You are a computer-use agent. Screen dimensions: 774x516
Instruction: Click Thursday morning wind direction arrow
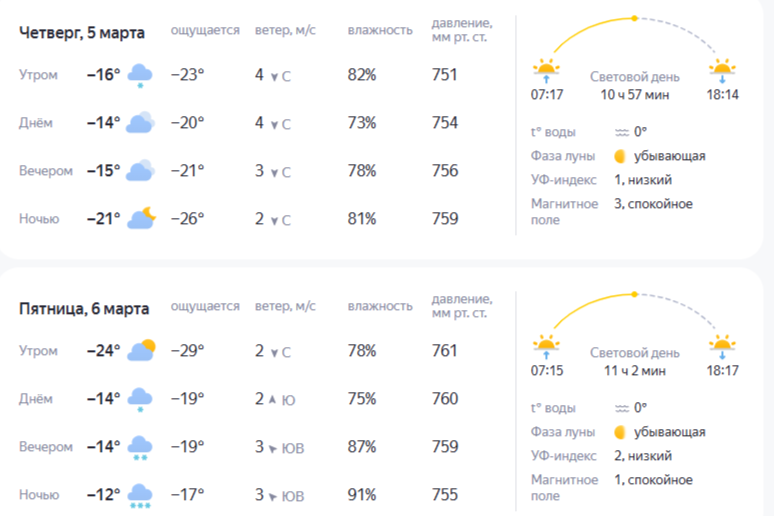(x=274, y=76)
